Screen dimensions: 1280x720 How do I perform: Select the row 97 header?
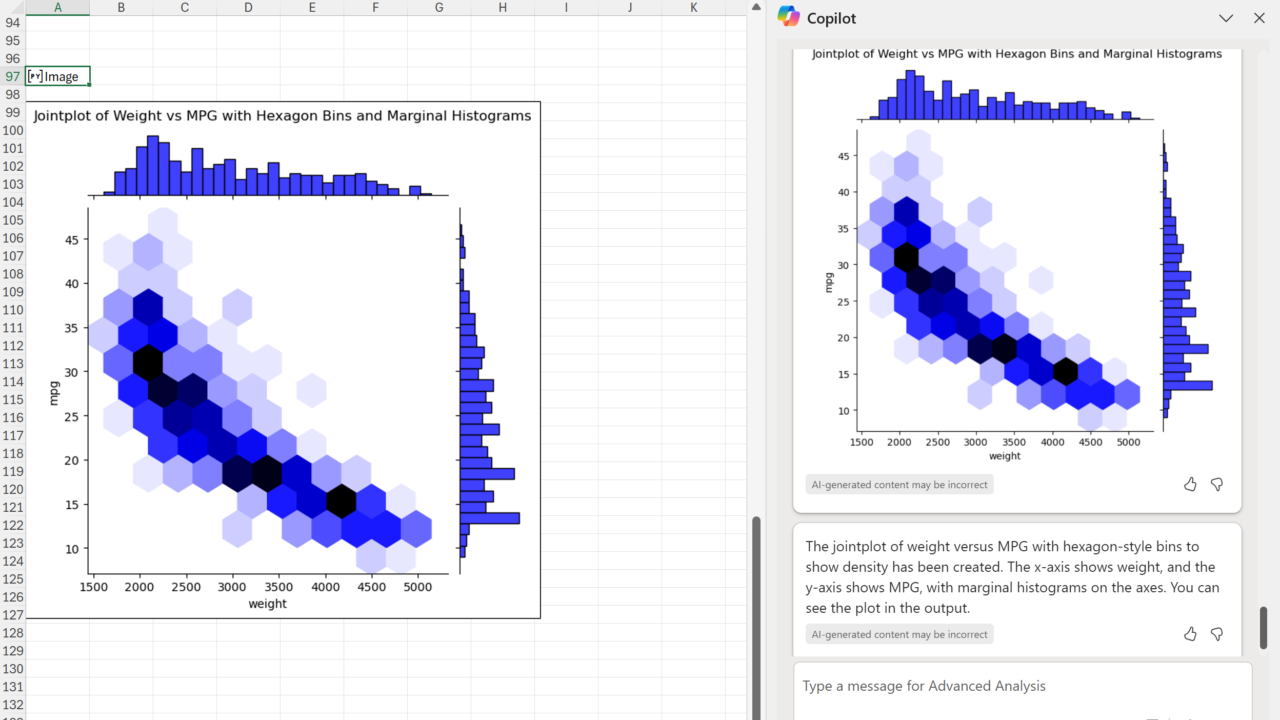[12, 77]
